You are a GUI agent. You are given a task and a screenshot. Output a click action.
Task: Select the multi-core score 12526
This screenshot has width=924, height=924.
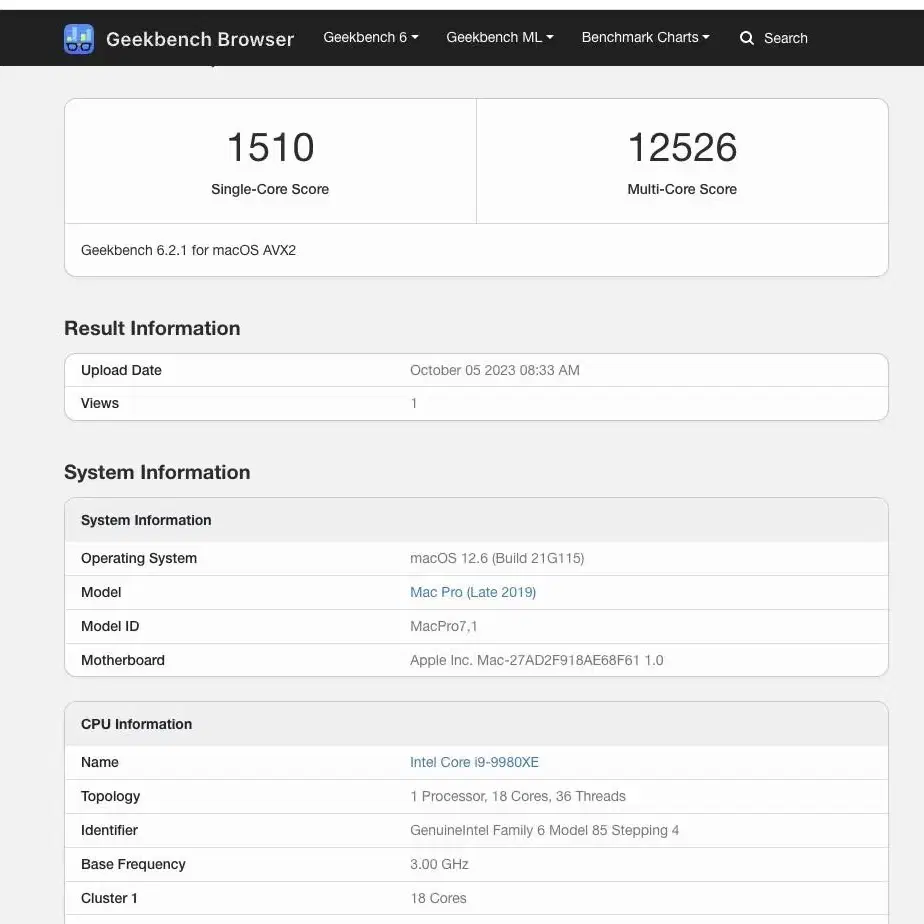pos(682,147)
